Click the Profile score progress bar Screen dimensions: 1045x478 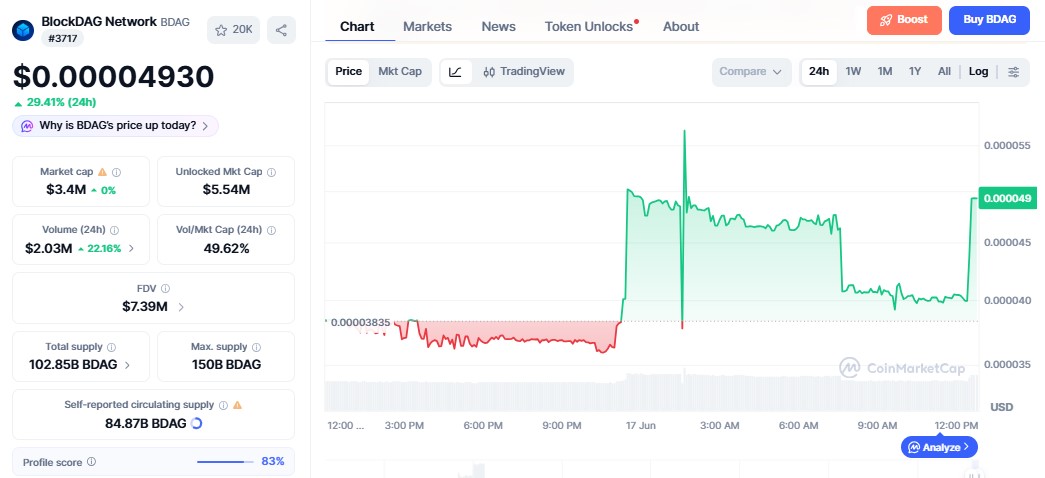(225, 461)
